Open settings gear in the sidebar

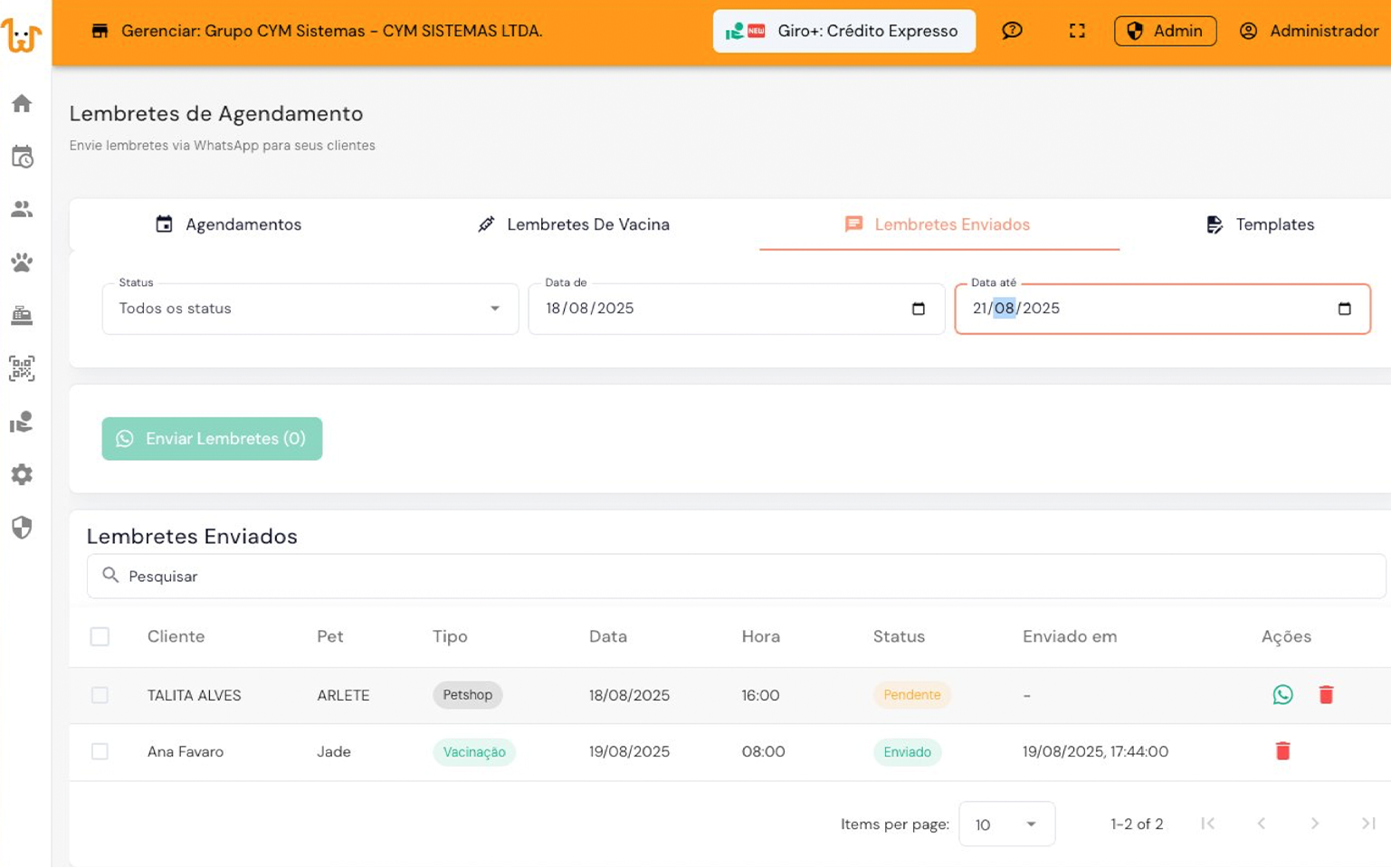coord(22,474)
